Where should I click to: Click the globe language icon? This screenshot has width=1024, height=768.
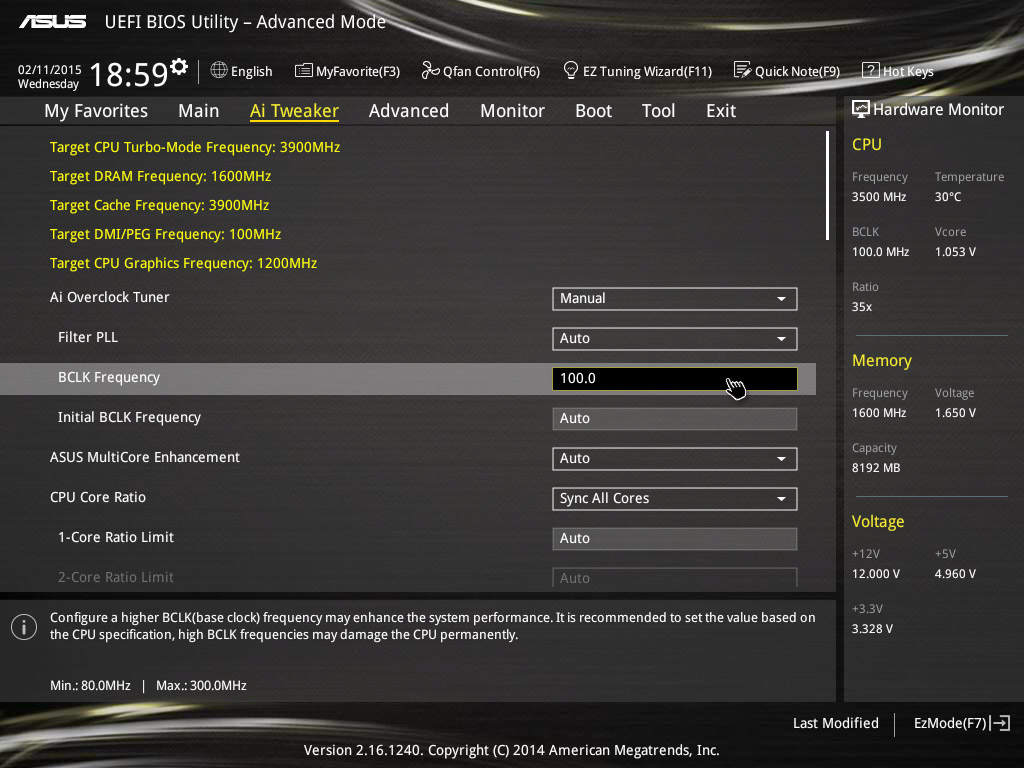pyautogui.click(x=219, y=71)
